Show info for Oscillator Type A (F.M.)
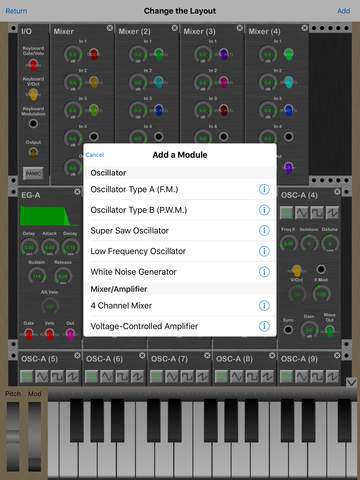 [264, 189]
